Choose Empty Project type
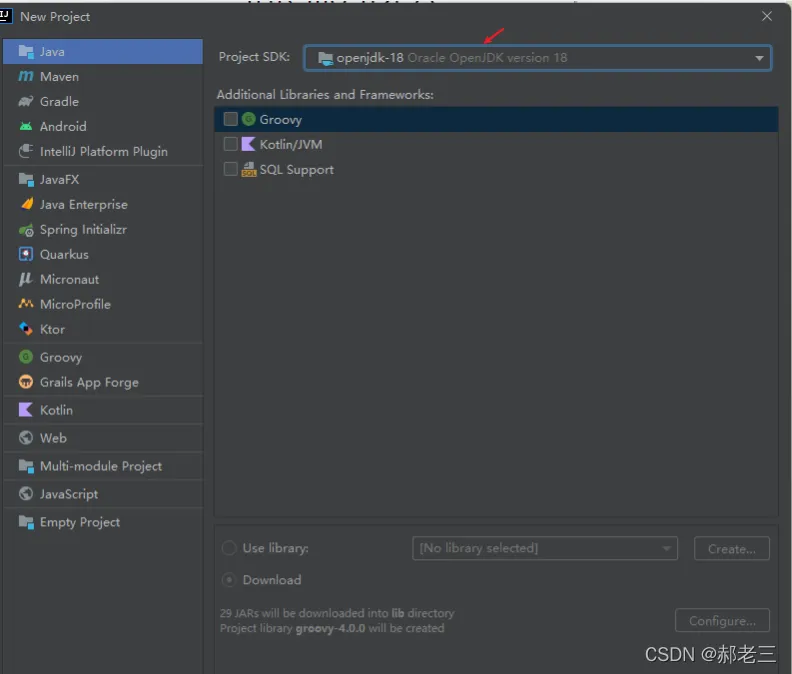Image resolution: width=792 pixels, height=674 pixels. pos(103,522)
